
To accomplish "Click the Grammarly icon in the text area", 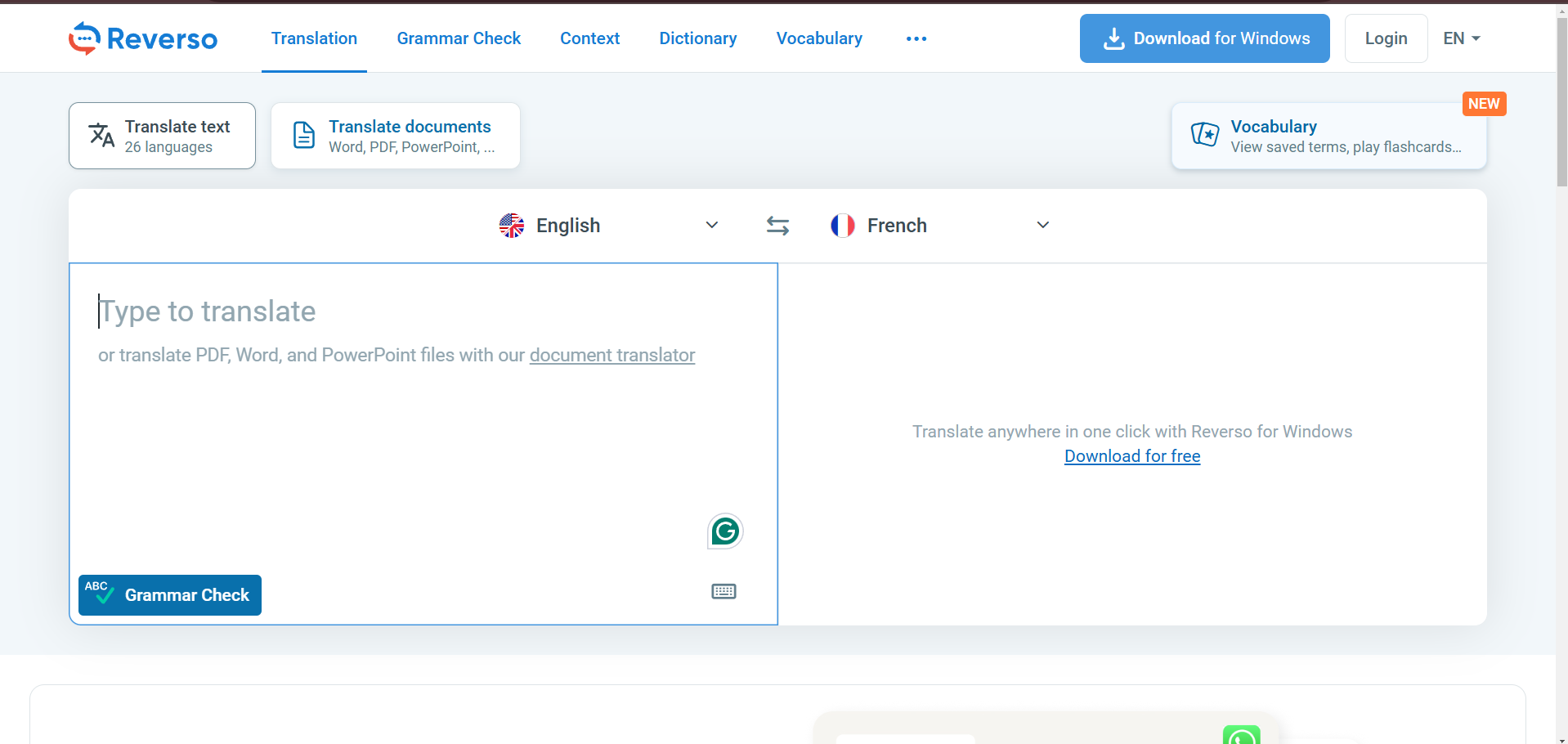I will [x=724, y=531].
